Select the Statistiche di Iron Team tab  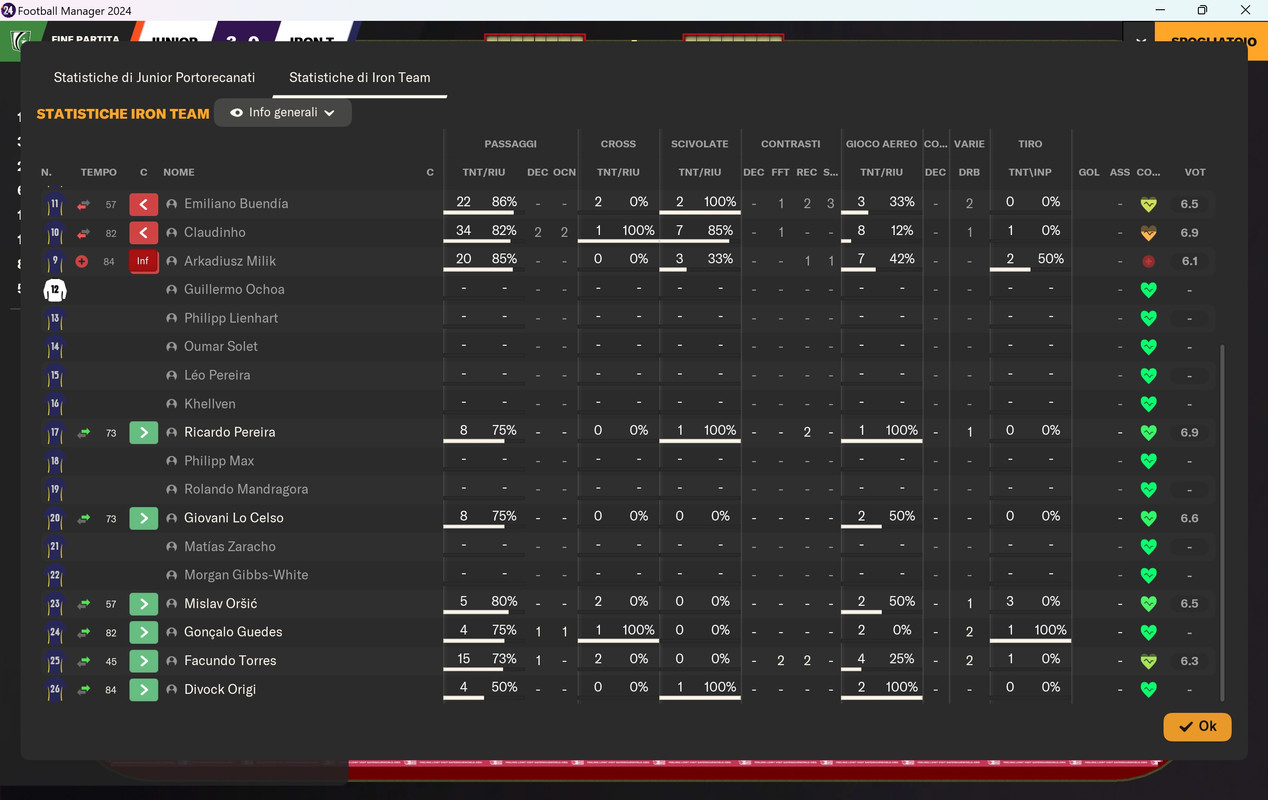[360, 77]
